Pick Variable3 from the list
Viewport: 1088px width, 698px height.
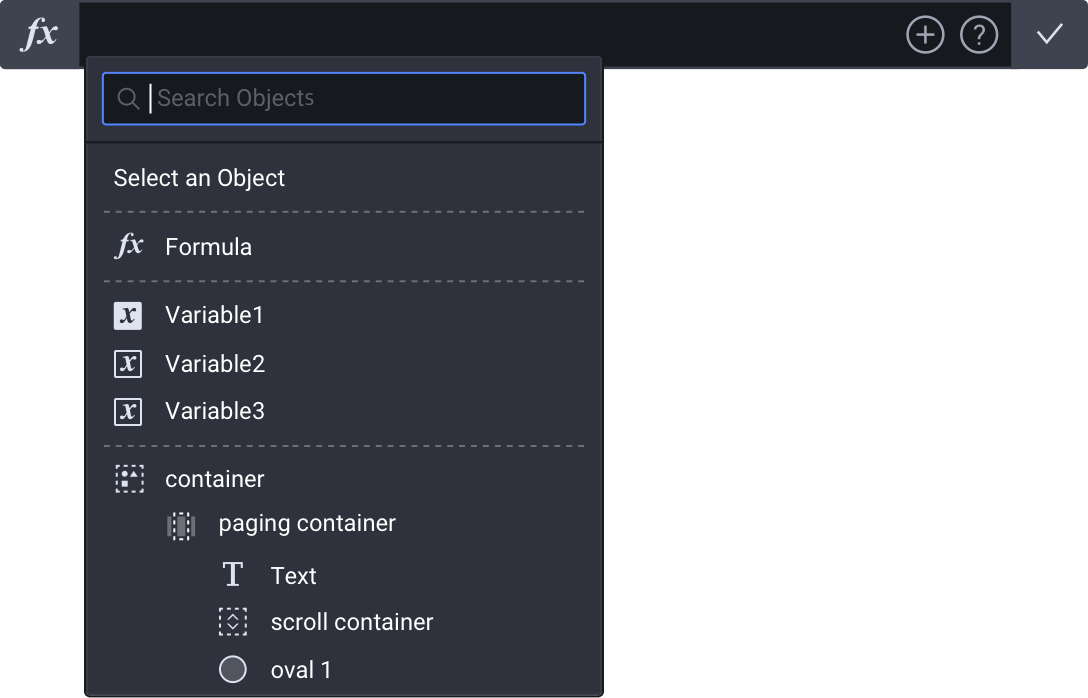click(215, 411)
